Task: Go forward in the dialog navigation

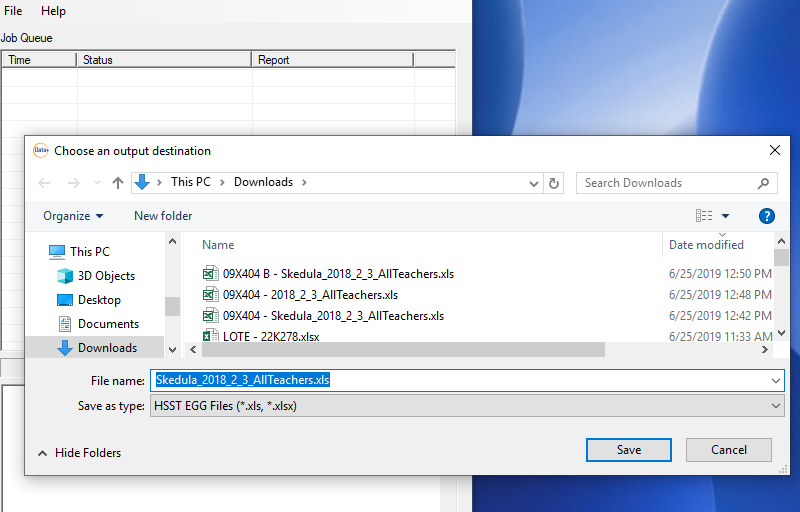Action: click(x=73, y=183)
